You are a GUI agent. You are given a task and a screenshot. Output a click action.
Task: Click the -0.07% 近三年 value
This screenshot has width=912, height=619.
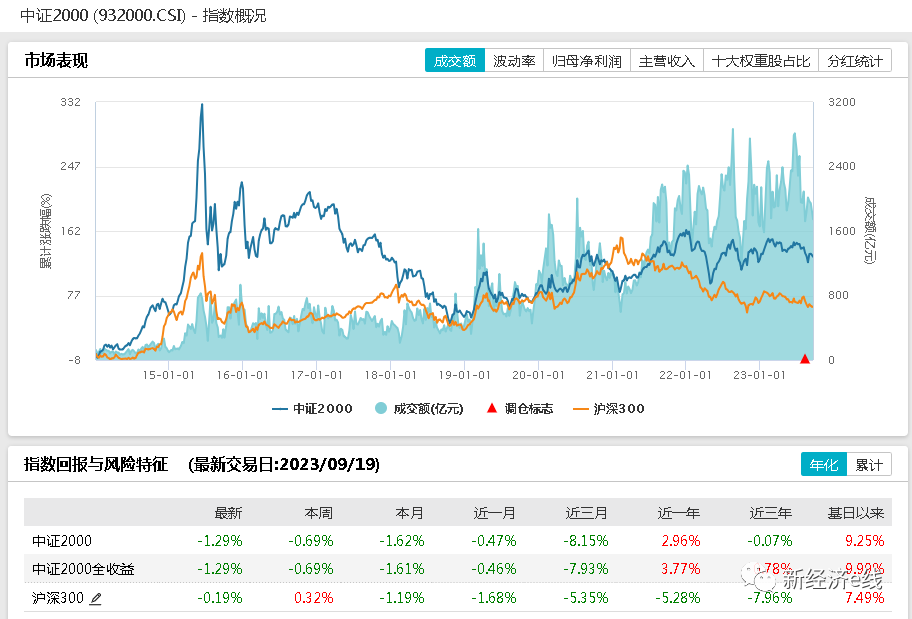[770, 541]
